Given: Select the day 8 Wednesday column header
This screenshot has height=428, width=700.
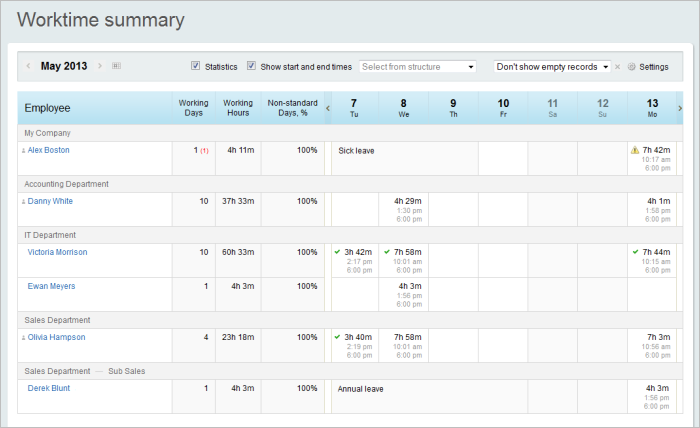Looking at the screenshot, I should coord(403,107).
